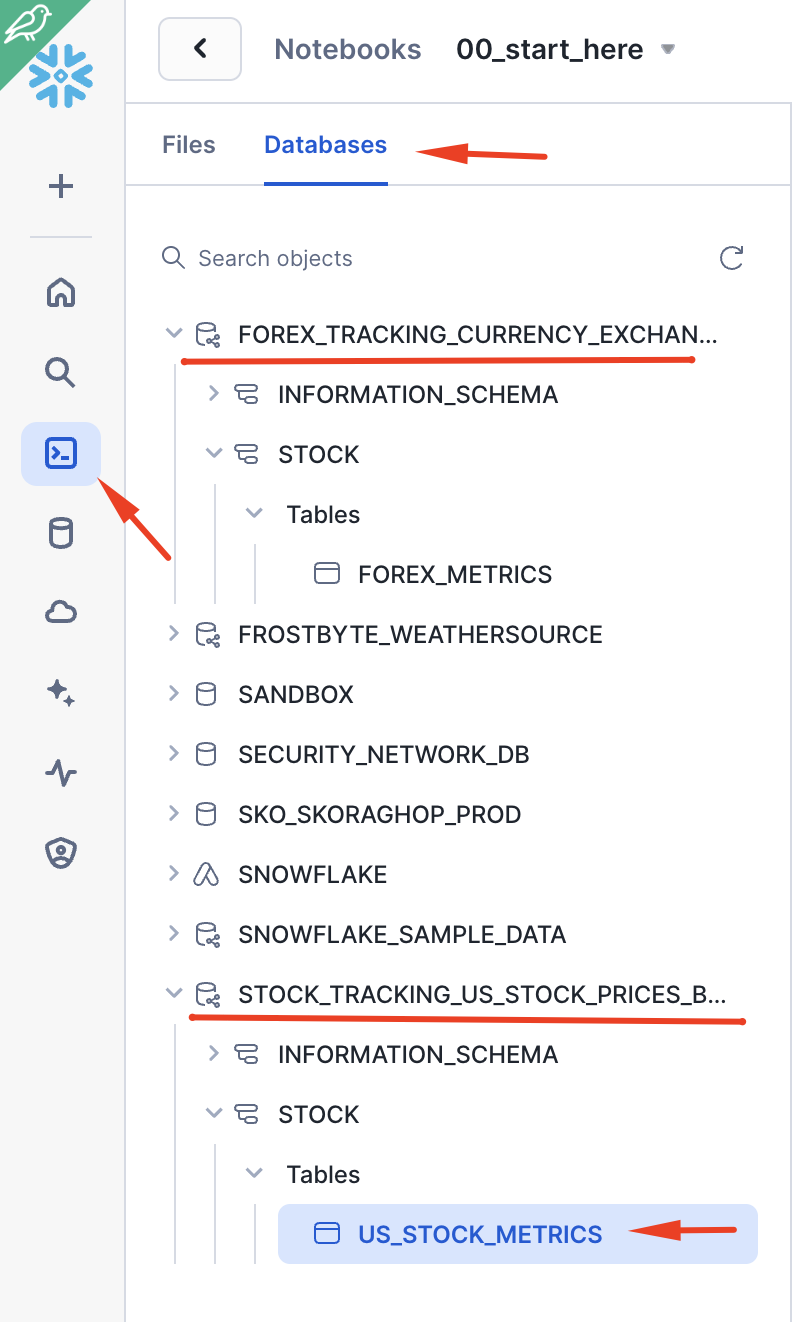The width and height of the screenshot is (792, 1322).
Task: Refresh the database object tree
Action: [731, 258]
